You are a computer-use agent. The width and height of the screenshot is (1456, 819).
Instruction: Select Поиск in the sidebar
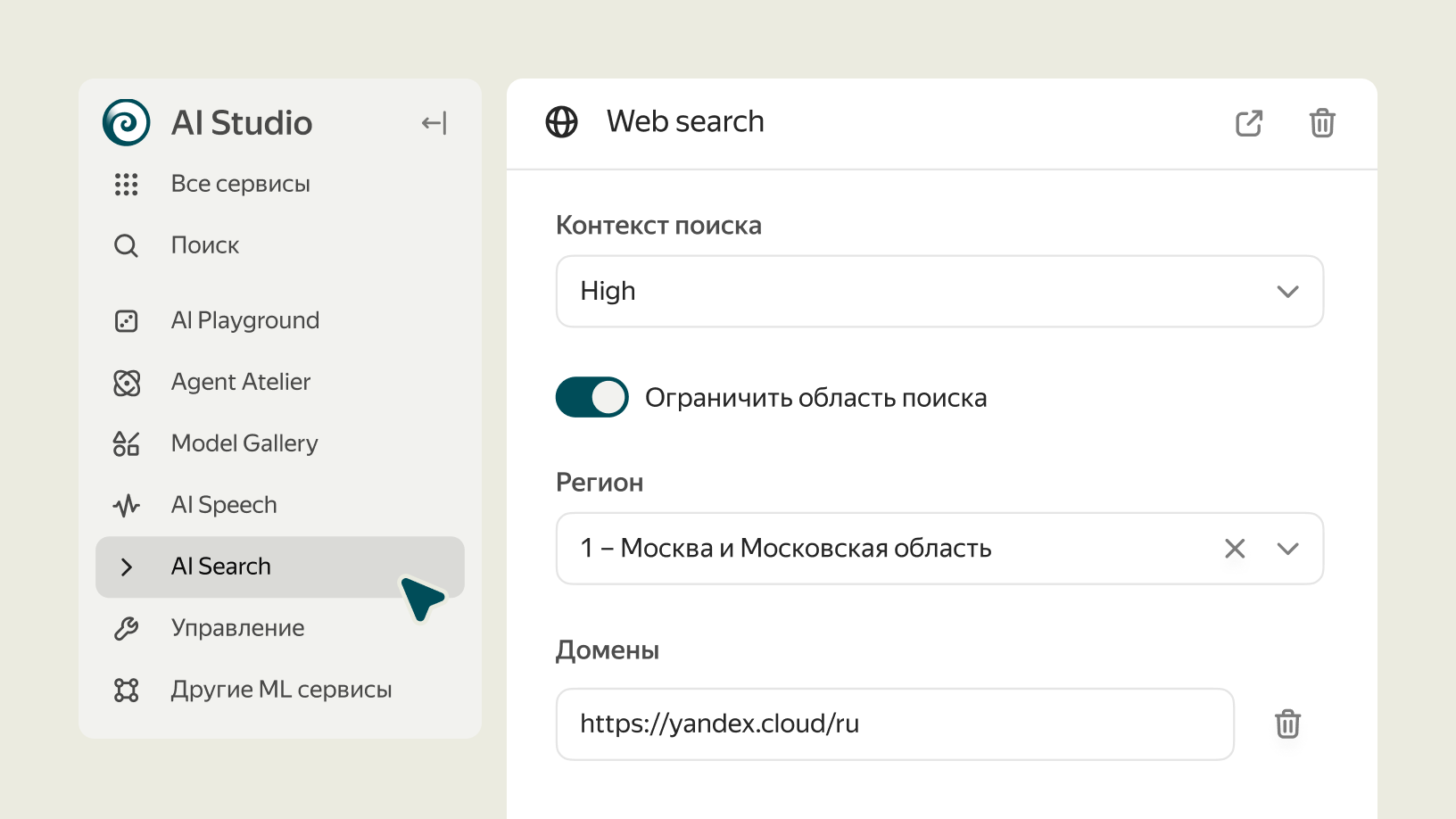(205, 245)
